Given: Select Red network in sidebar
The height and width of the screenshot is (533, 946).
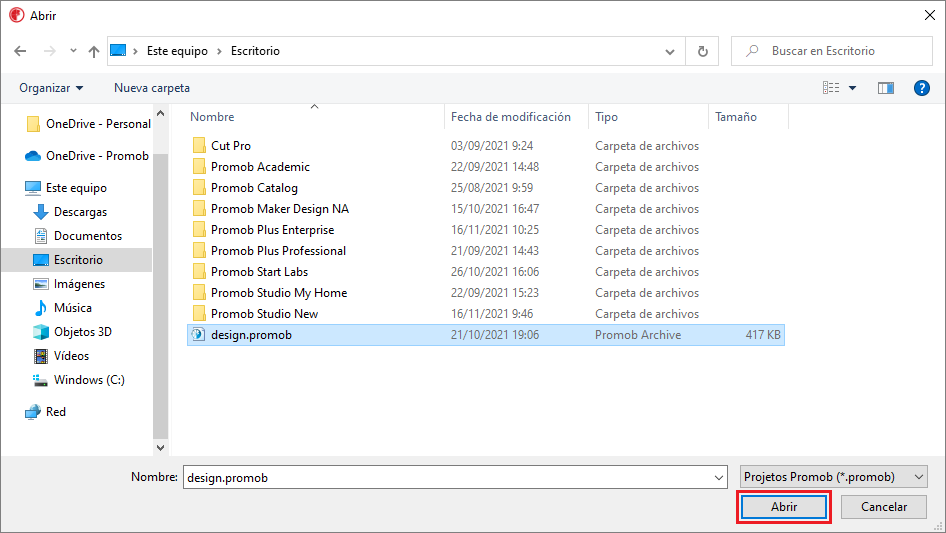Looking at the screenshot, I should click(46, 412).
